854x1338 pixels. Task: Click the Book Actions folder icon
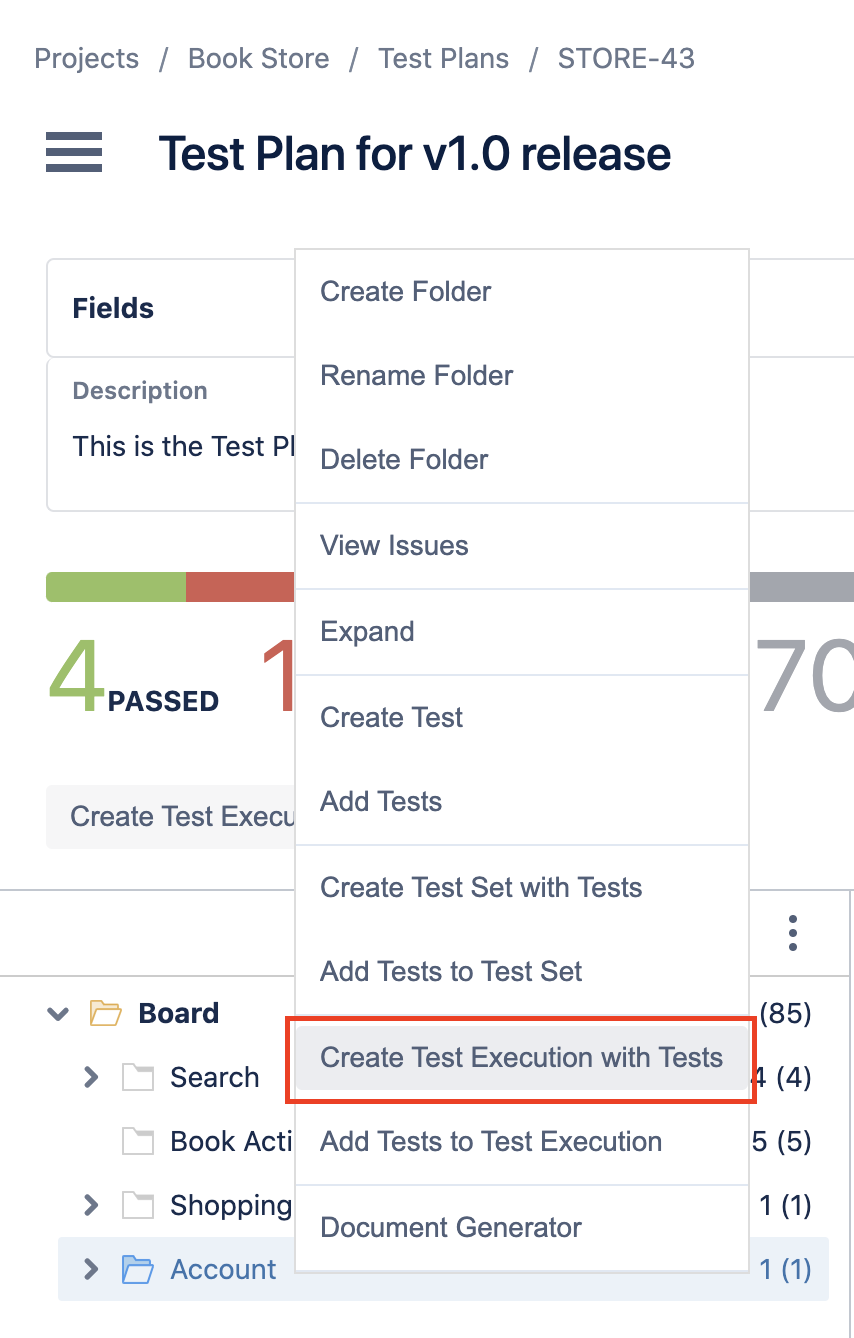[138, 1141]
